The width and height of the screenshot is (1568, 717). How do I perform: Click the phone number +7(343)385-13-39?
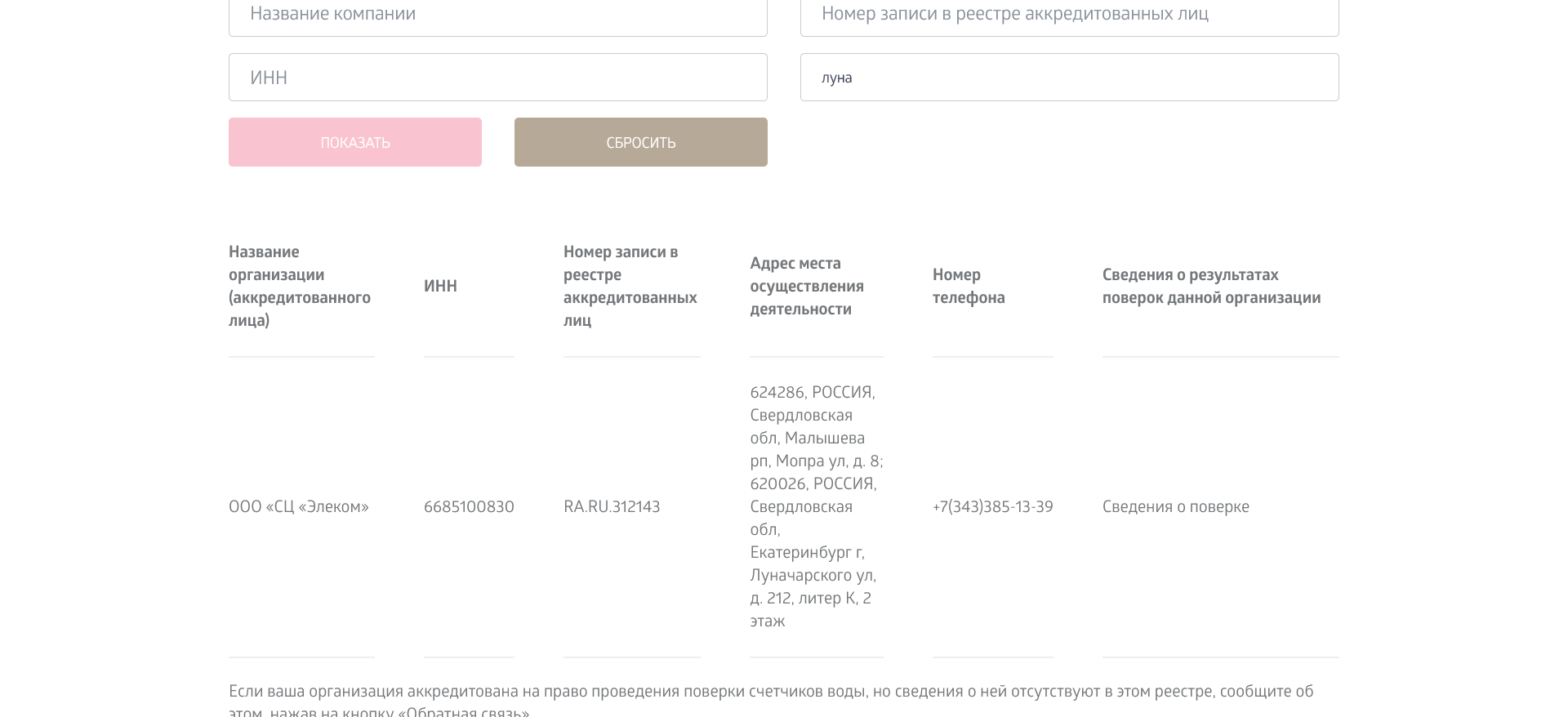pyautogui.click(x=992, y=507)
